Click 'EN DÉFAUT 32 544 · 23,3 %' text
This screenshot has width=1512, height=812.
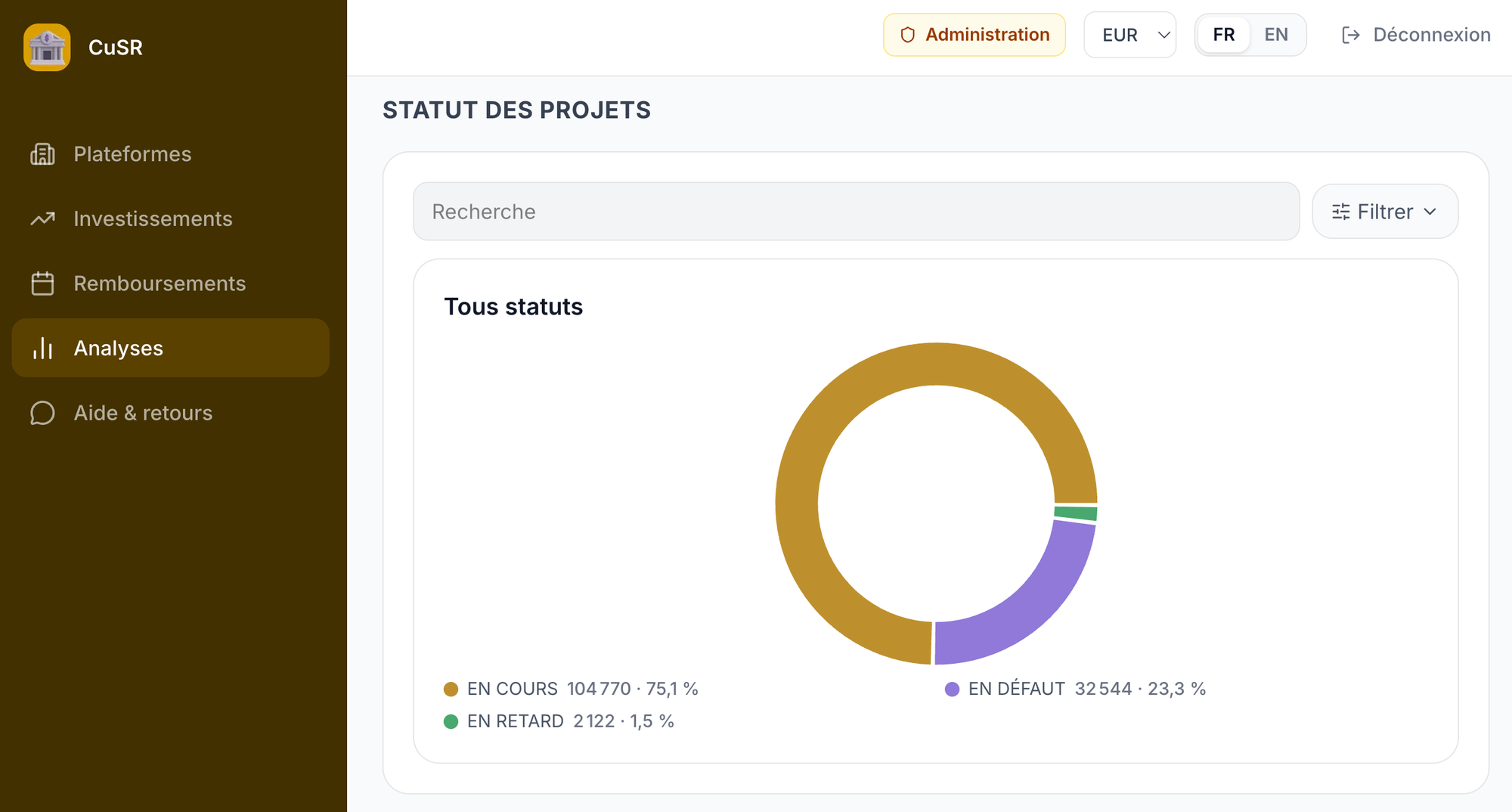point(1087,690)
